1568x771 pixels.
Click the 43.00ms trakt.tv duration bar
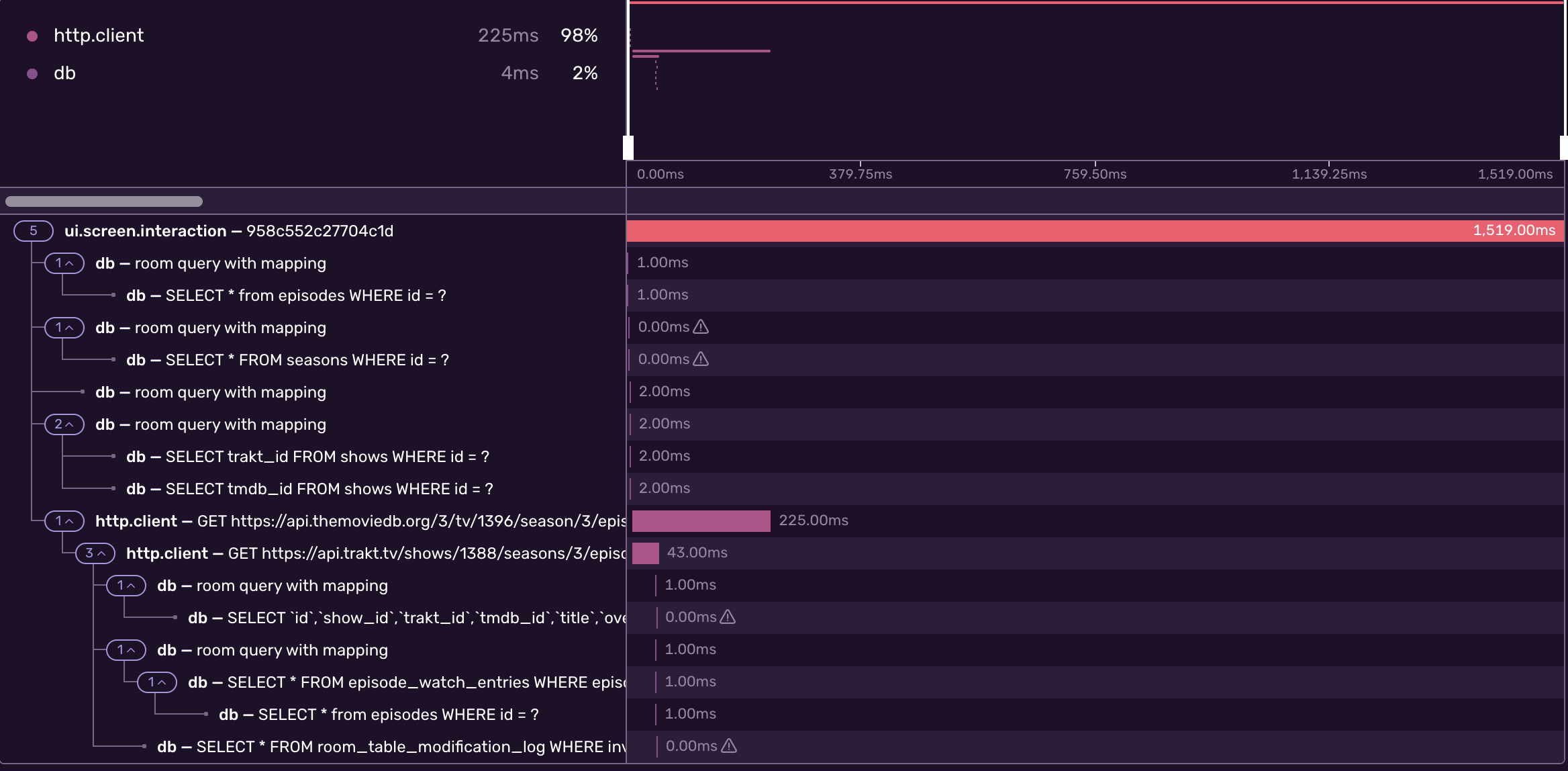click(x=645, y=553)
